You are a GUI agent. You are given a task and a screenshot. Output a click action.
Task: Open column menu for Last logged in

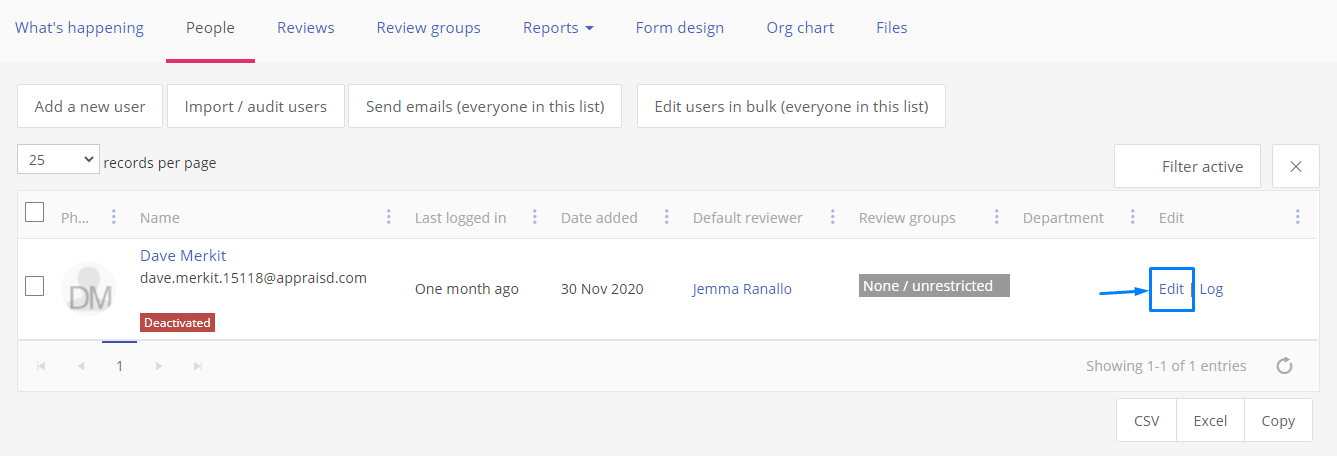[x=535, y=217]
